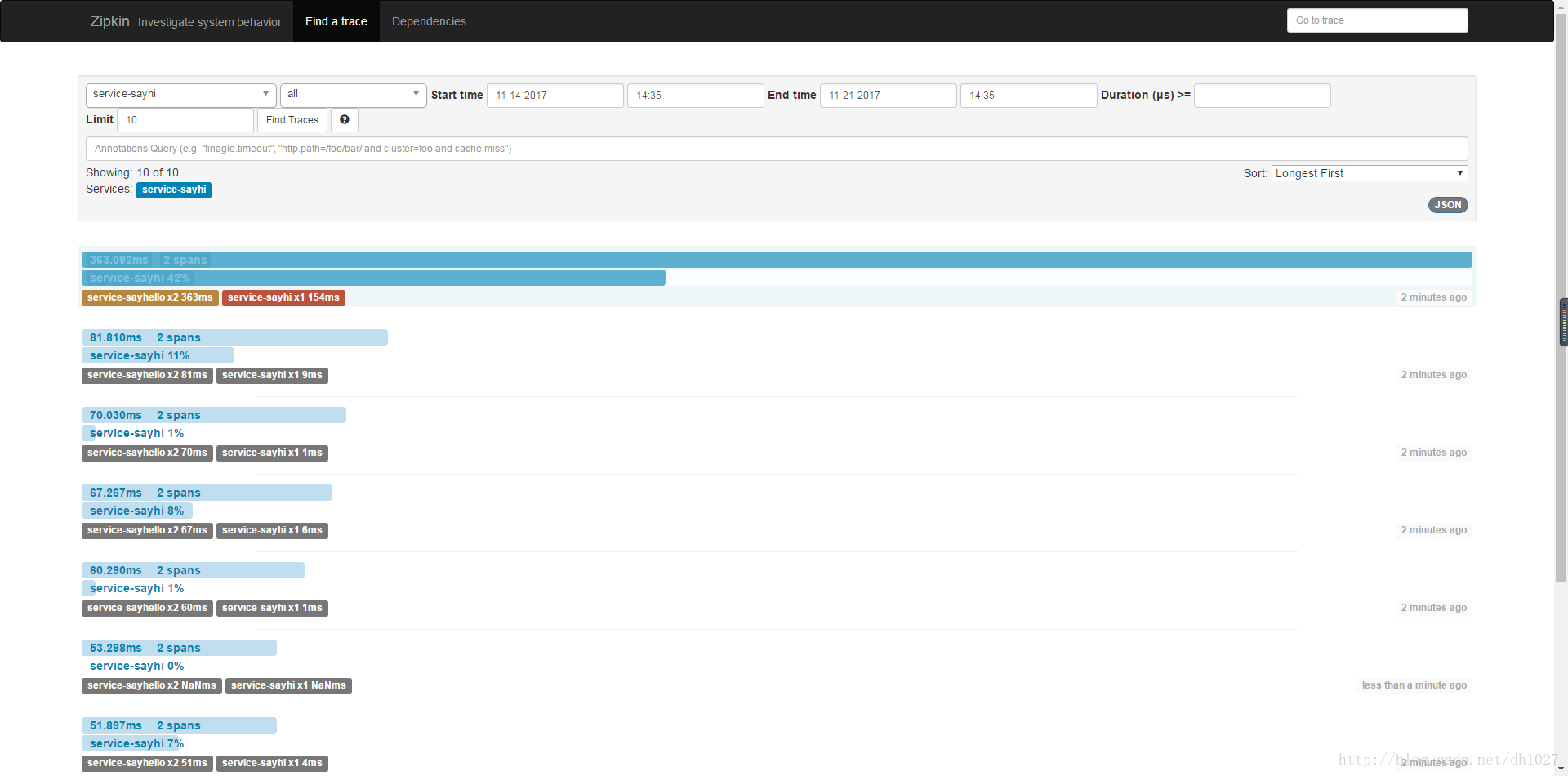Switch to the Find a trace tab
The height and width of the screenshot is (776, 1568).
336,21
